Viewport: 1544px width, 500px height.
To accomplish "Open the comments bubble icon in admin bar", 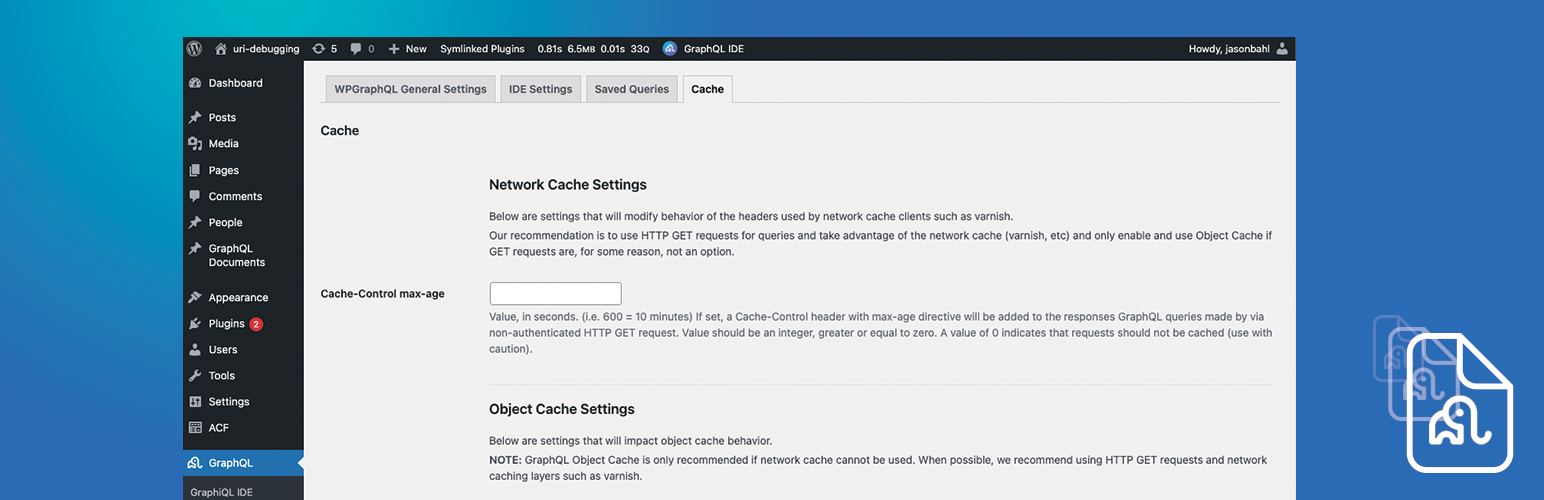I will (356, 48).
